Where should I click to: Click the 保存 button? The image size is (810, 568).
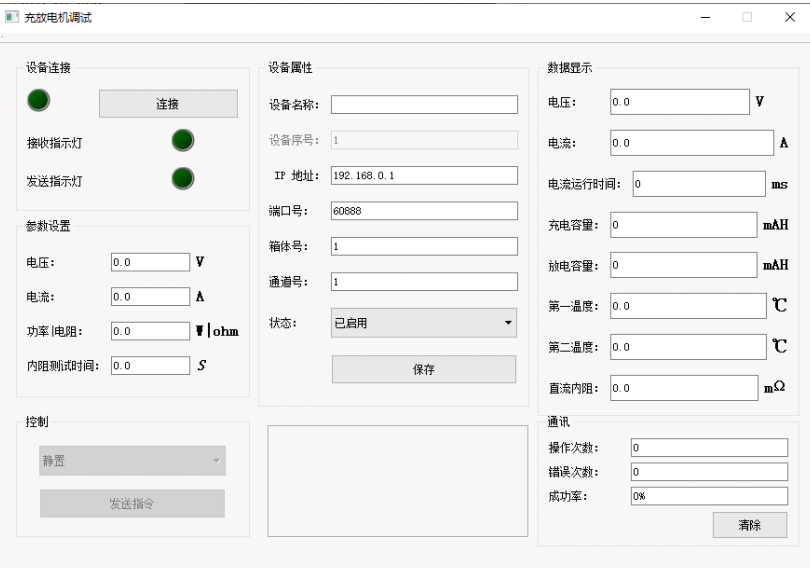click(x=423, y=369)
